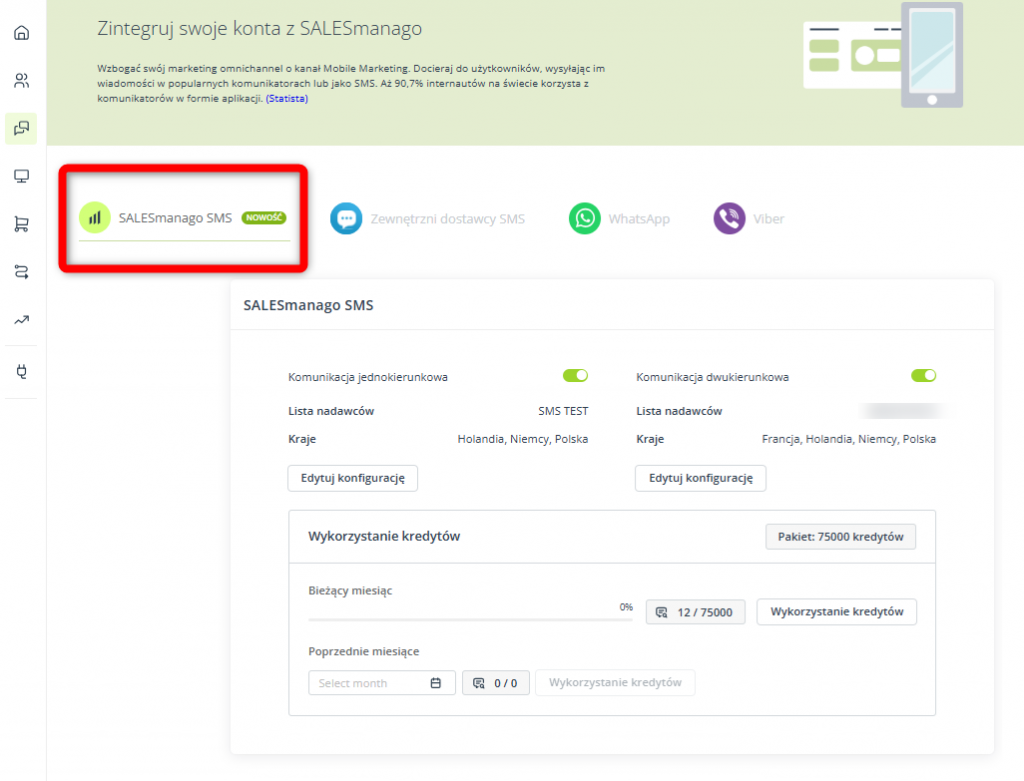Toggle Komunikacja dwukierunkowa switch

tap(923, 375)
